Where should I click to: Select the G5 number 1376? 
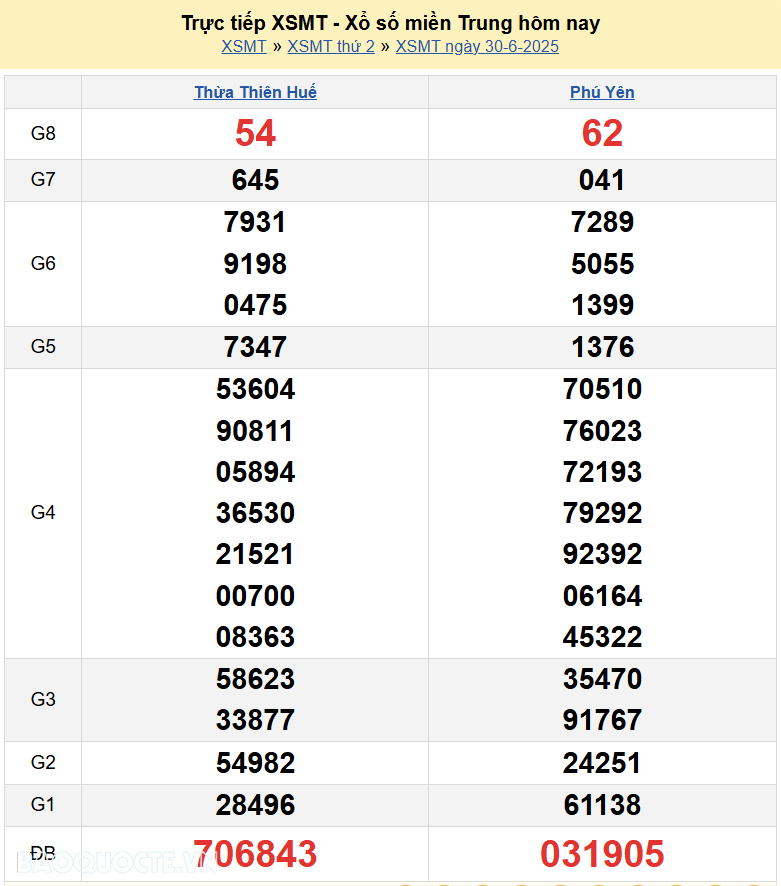602,347
